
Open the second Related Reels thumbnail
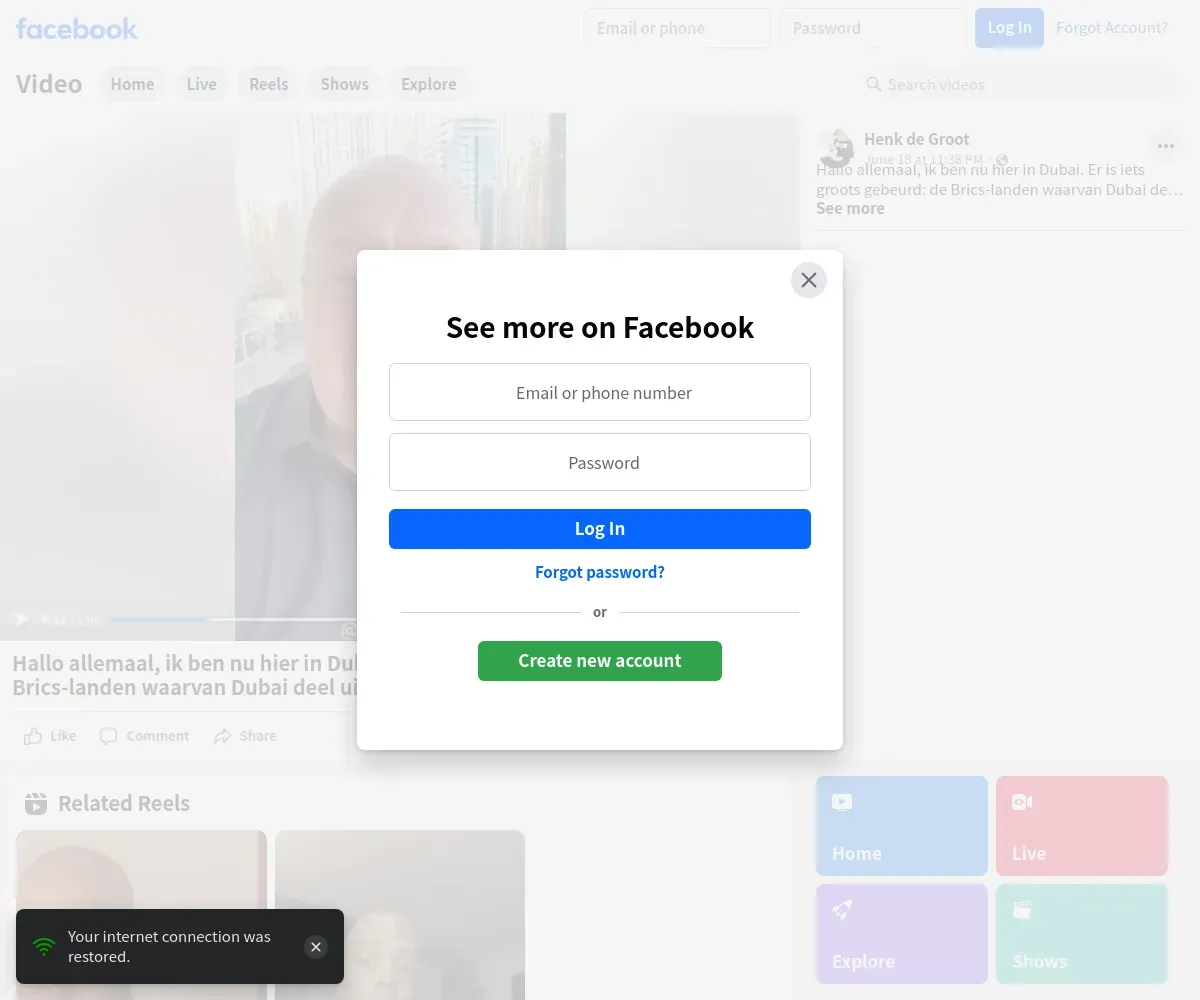(x=400, y=914)
